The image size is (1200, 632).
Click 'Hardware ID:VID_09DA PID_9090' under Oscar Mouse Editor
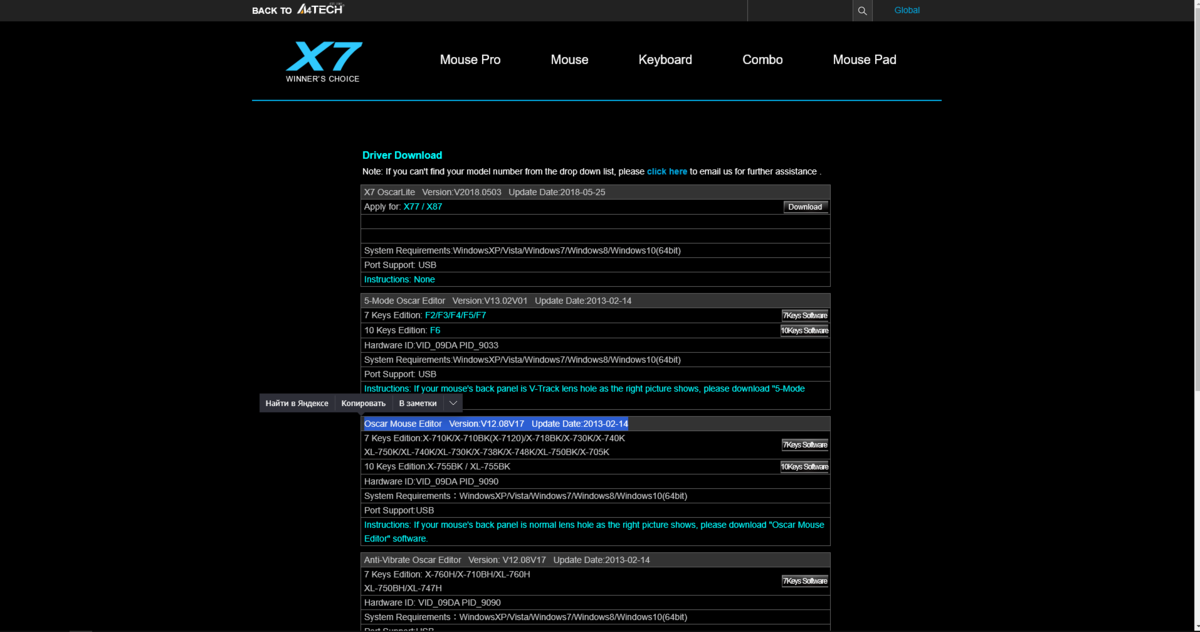pos(431,481)
